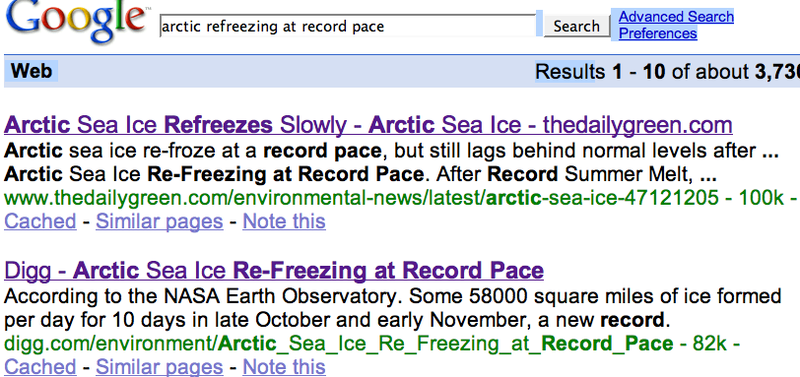Click 'Note this' under the Digg result

click(284, 367)
